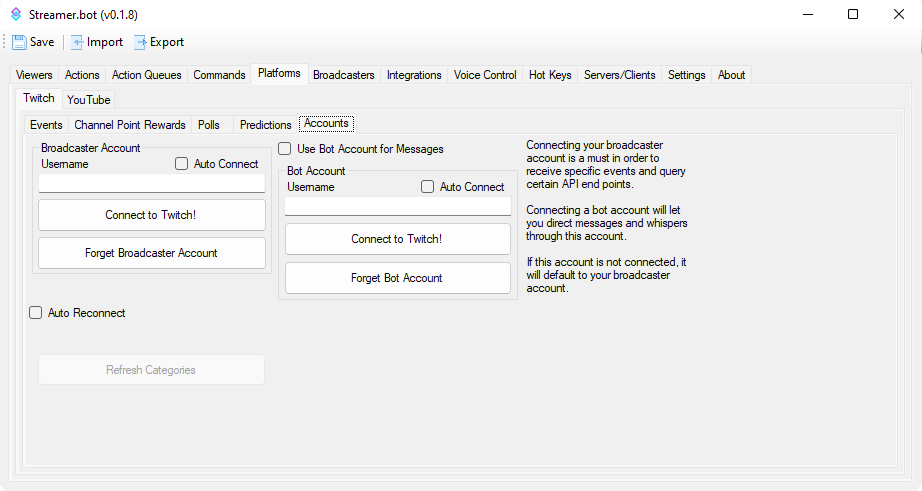The height and width of the screenshot is (491, 922).
Task: Open the Events sub-tab
Action: [46, 125]
